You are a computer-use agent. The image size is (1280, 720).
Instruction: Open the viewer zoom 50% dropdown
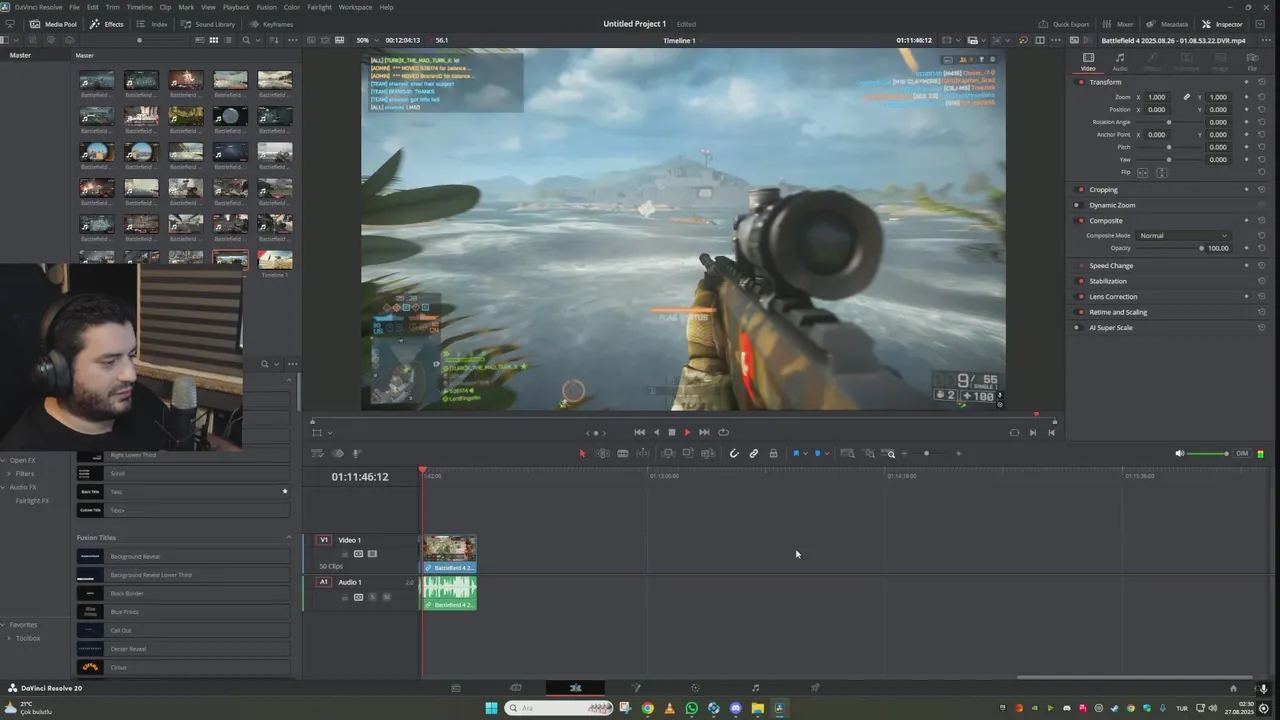tap(365, 40)
